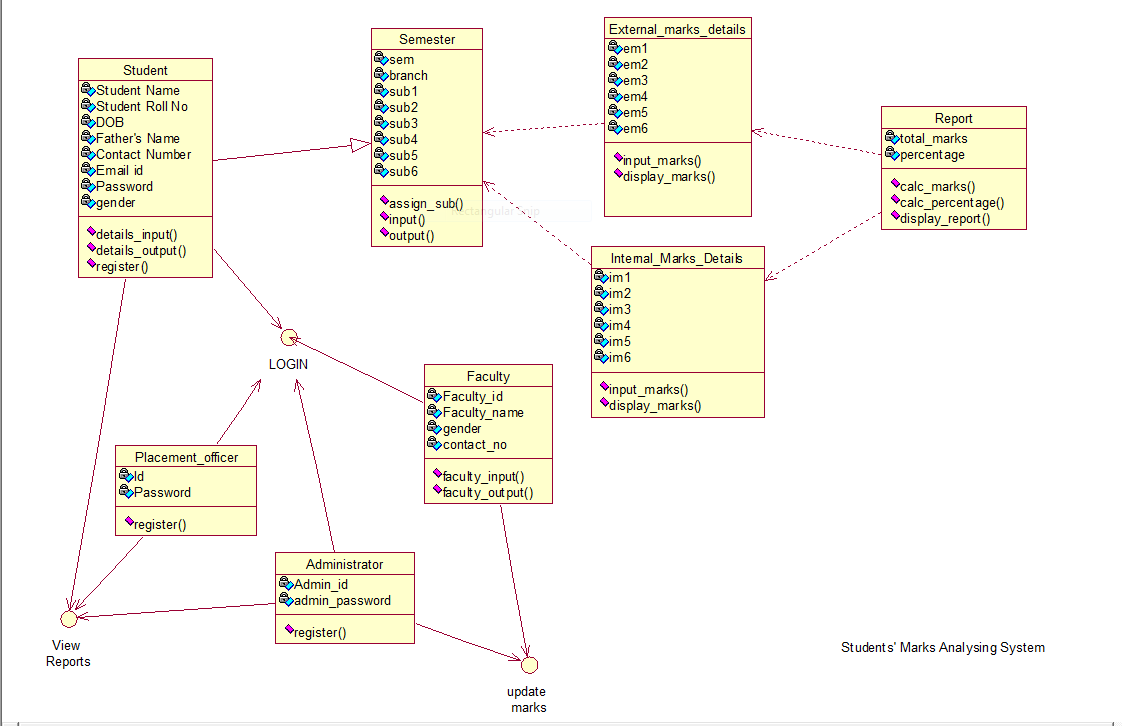Click the 'Student Roll No' attribute

142,107
